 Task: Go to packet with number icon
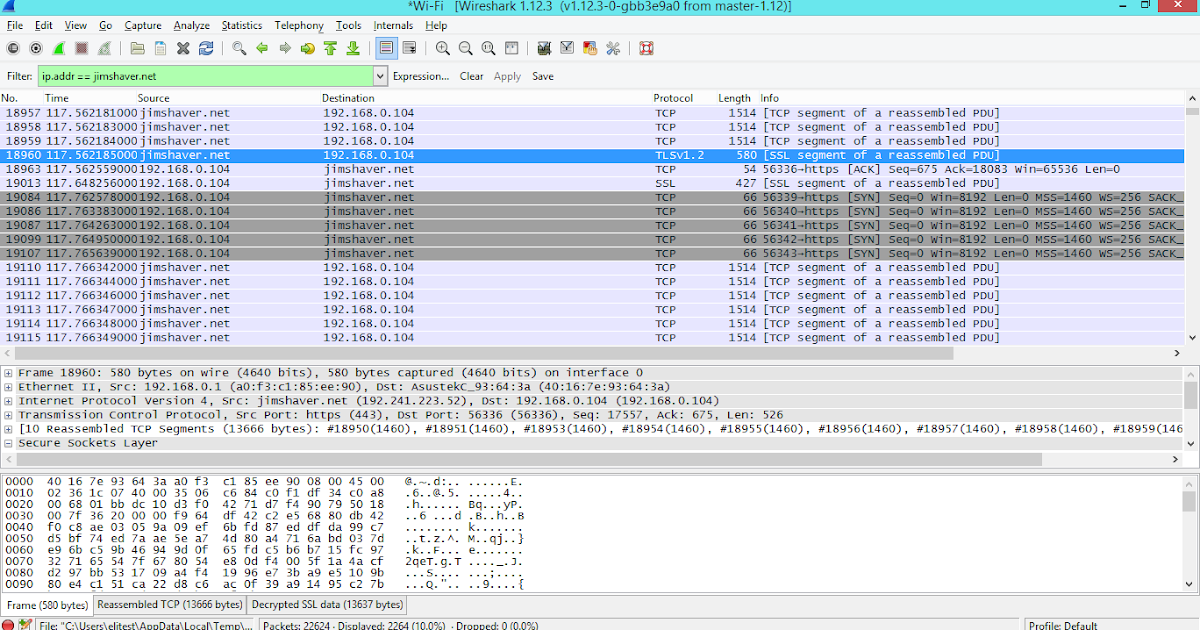(x=307, y=48)
